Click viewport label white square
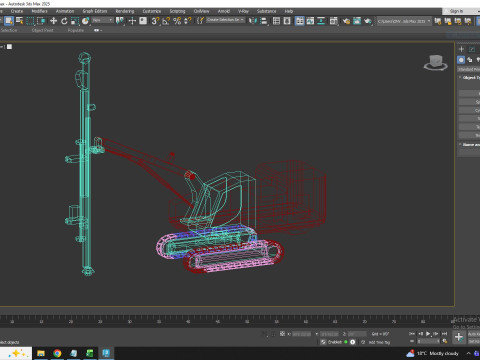The image size is (480, 360). (x=9, y=47)
